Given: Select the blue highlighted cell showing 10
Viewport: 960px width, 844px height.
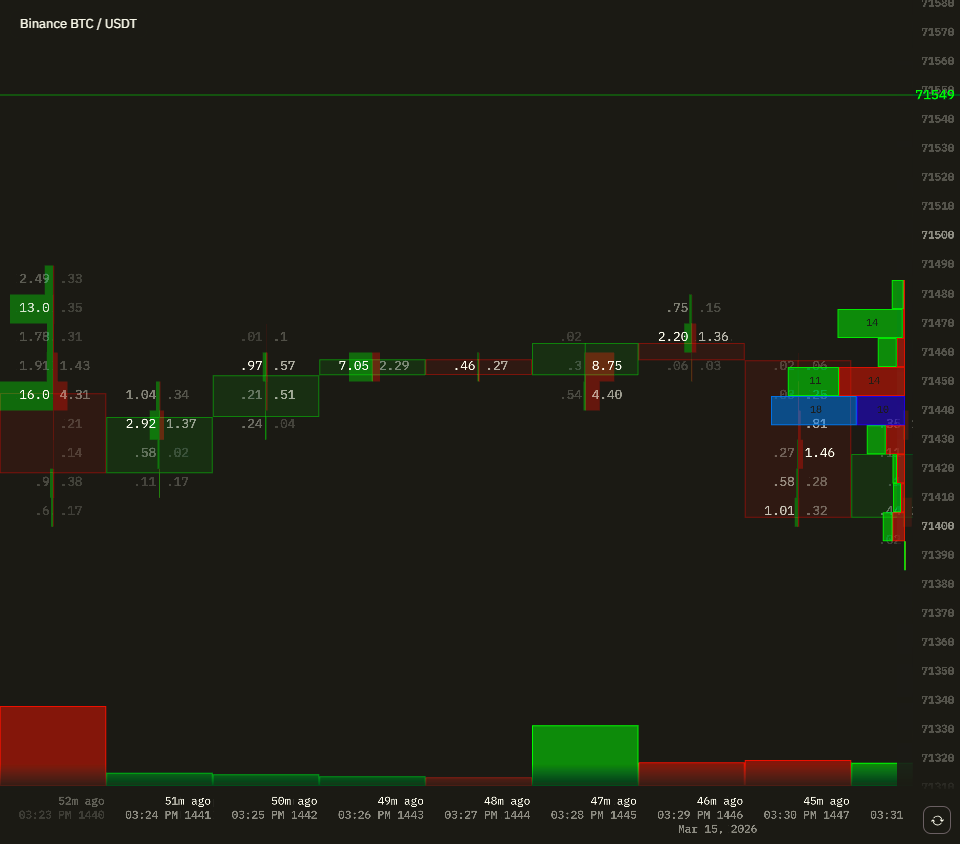Looking at the screenshot, I should [814, 410].
